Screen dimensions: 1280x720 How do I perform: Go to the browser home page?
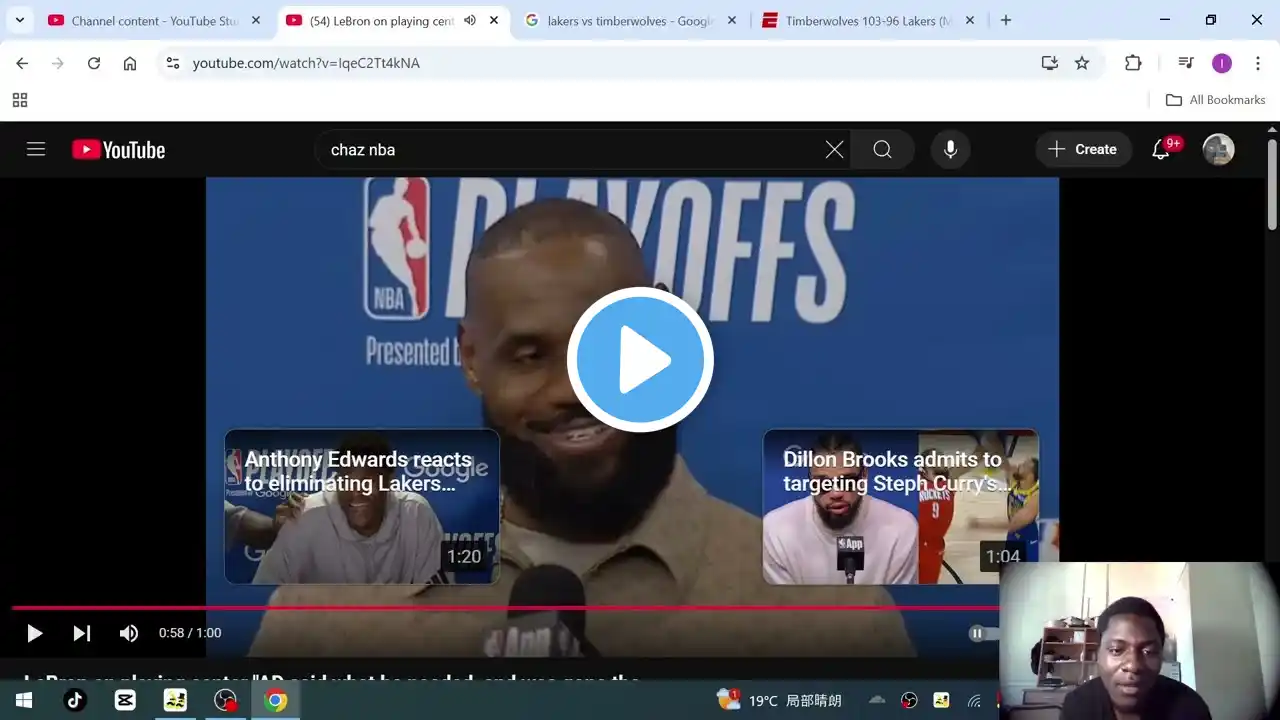tap(130, 63)
